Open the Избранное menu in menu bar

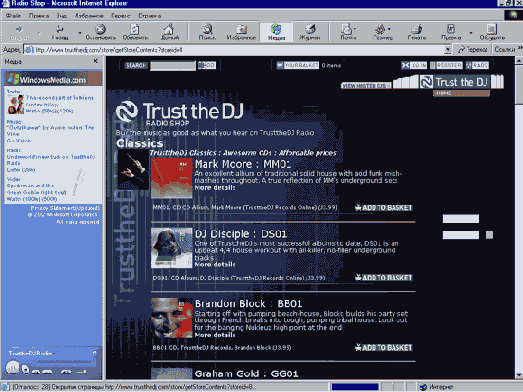pyautogui.click(x=89, y=16)
